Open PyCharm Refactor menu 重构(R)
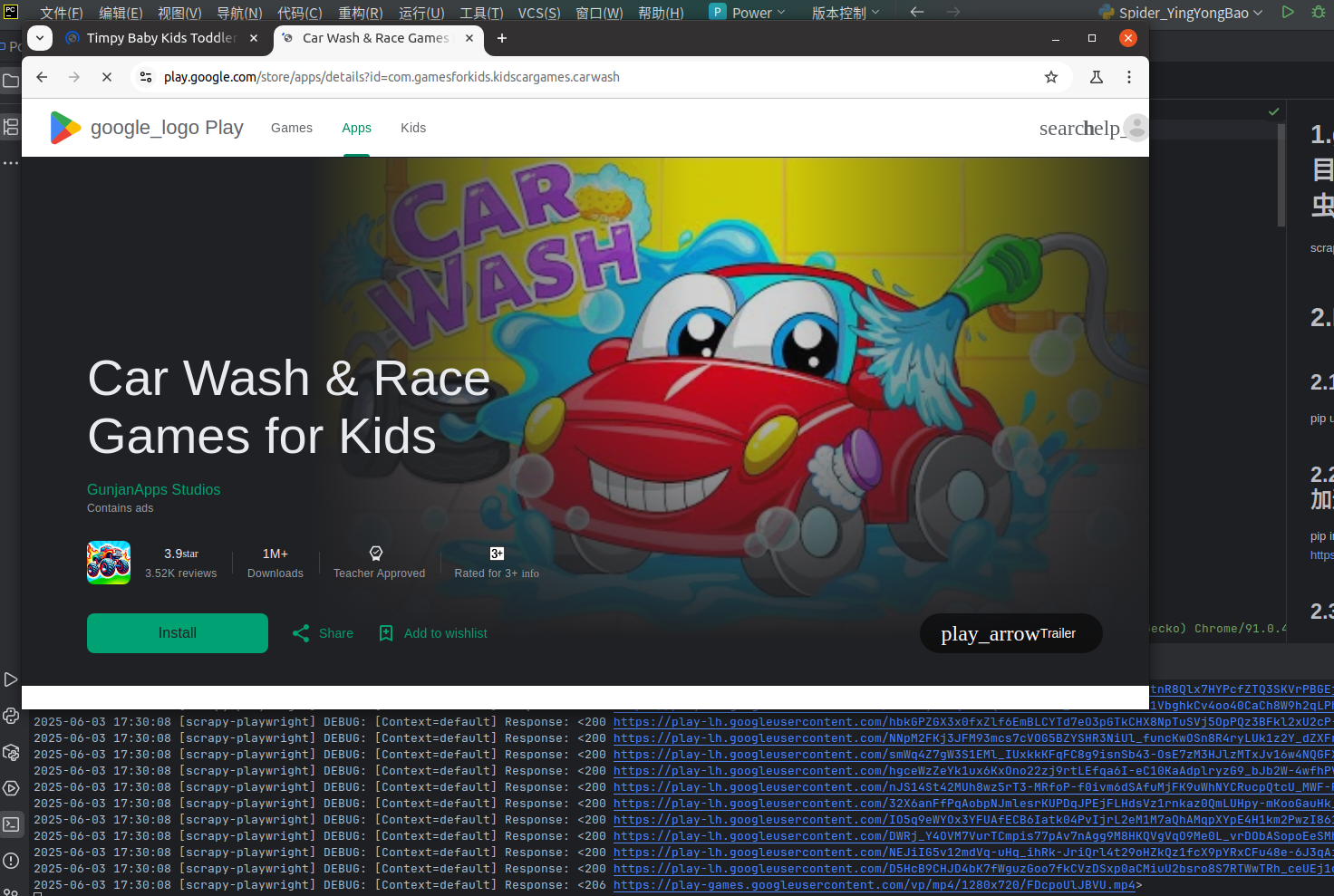The height and width of the screenshot is (896, 1334). [361, 13]
